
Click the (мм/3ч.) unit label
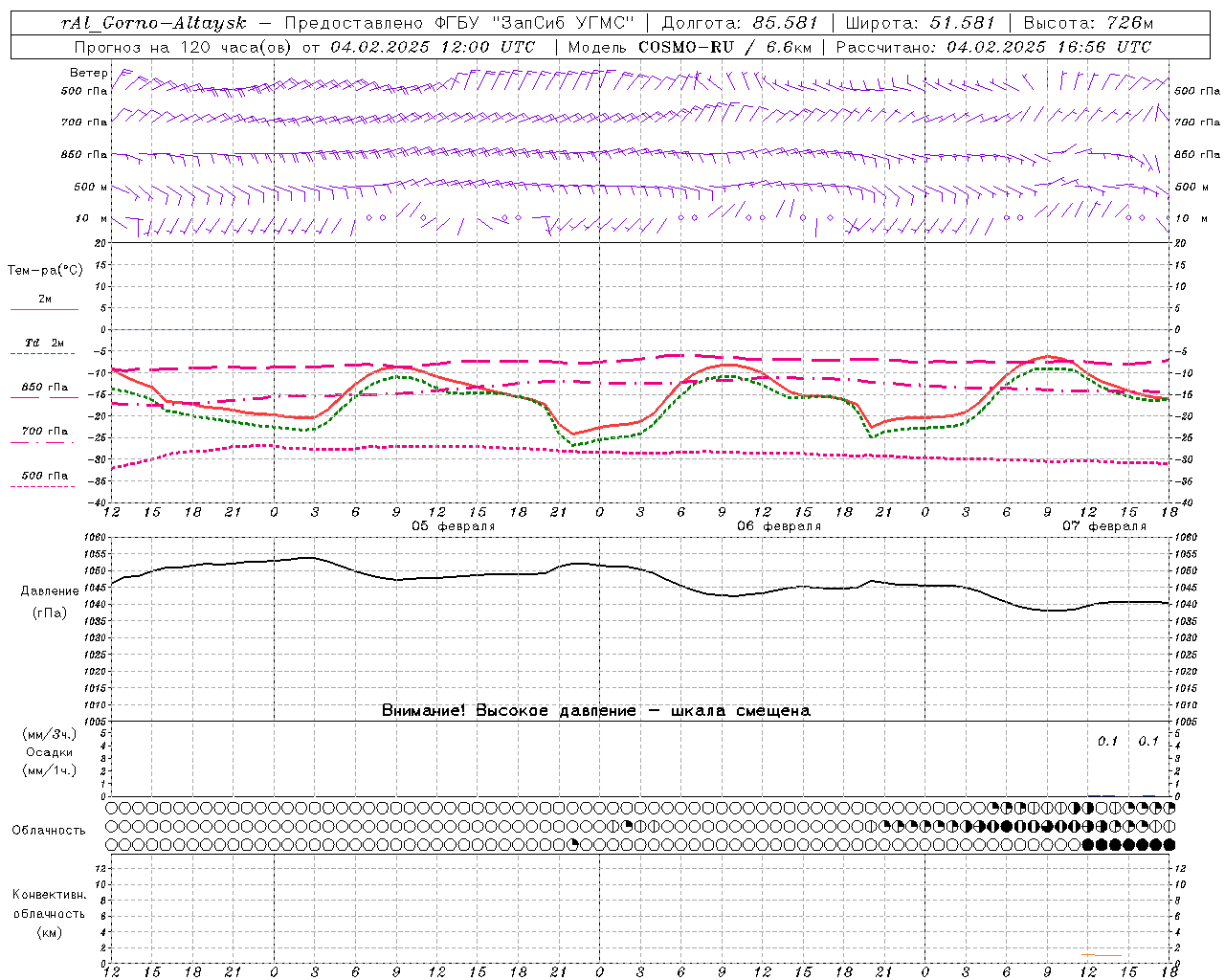[x=49, y=735]
